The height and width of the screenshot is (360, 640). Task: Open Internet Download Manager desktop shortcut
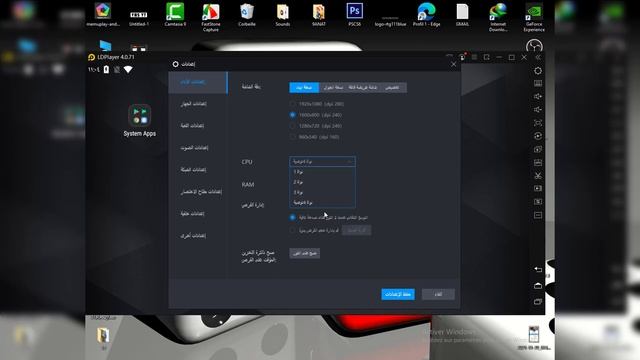point(498,17)
